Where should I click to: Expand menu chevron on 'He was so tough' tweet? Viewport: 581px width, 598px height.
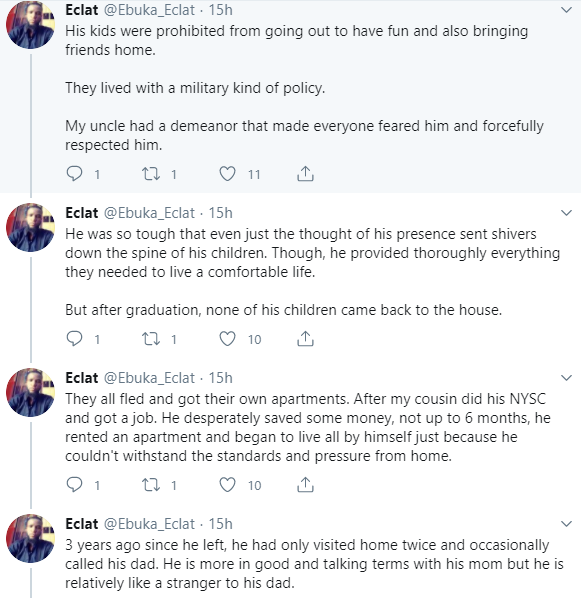coord(567,213)
